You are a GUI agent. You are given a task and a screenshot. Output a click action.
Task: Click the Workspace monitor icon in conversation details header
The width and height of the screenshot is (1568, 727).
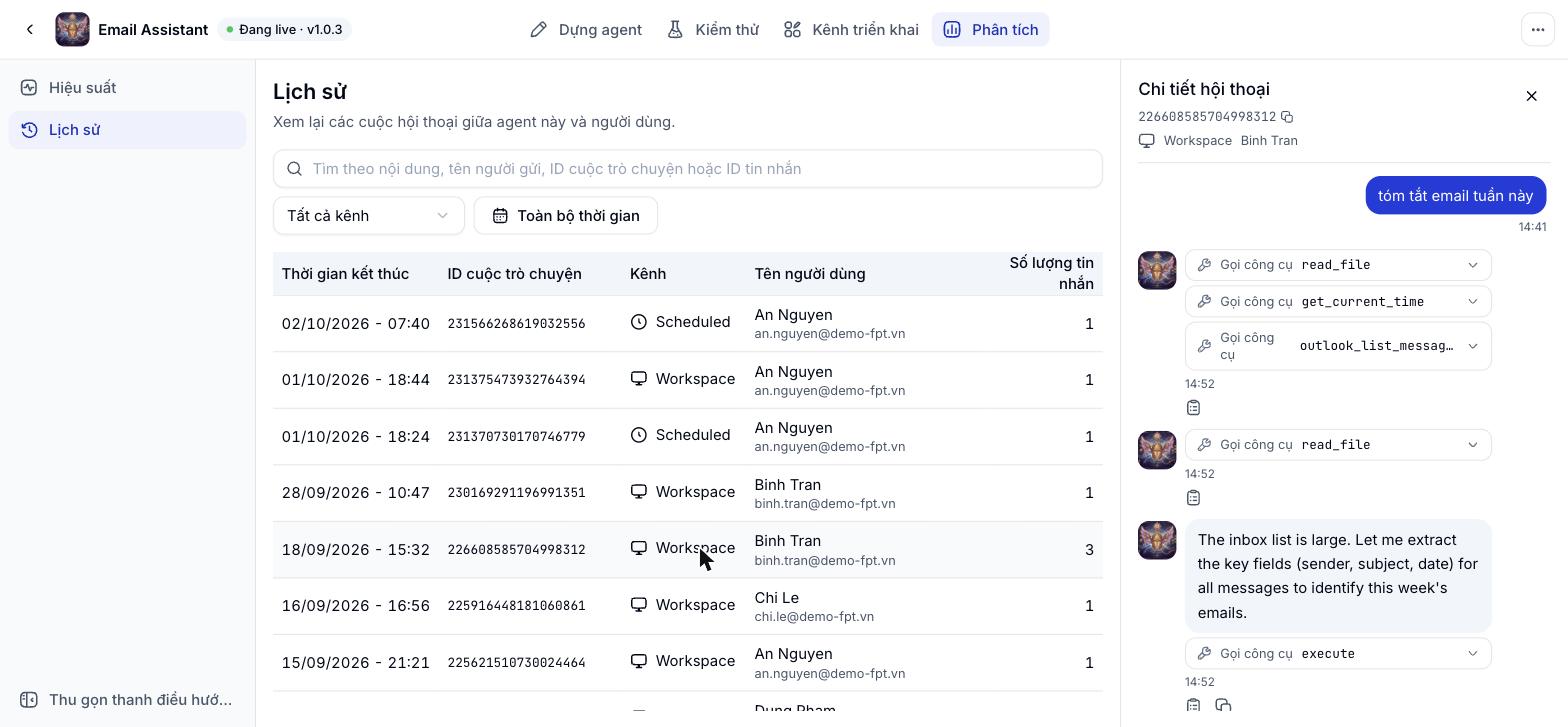[1147, 141]
